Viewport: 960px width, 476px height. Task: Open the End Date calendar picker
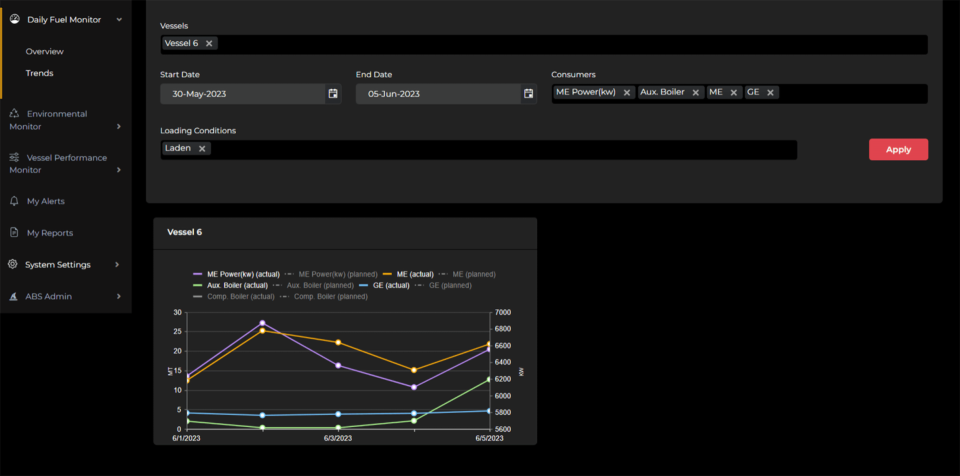[528, 94]
